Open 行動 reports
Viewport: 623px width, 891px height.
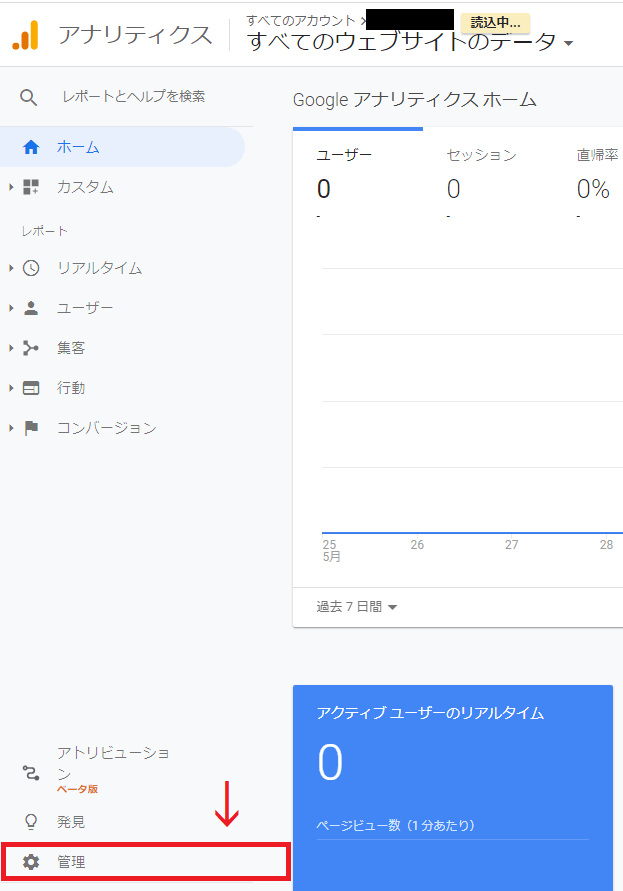click(x=71, y=388)
